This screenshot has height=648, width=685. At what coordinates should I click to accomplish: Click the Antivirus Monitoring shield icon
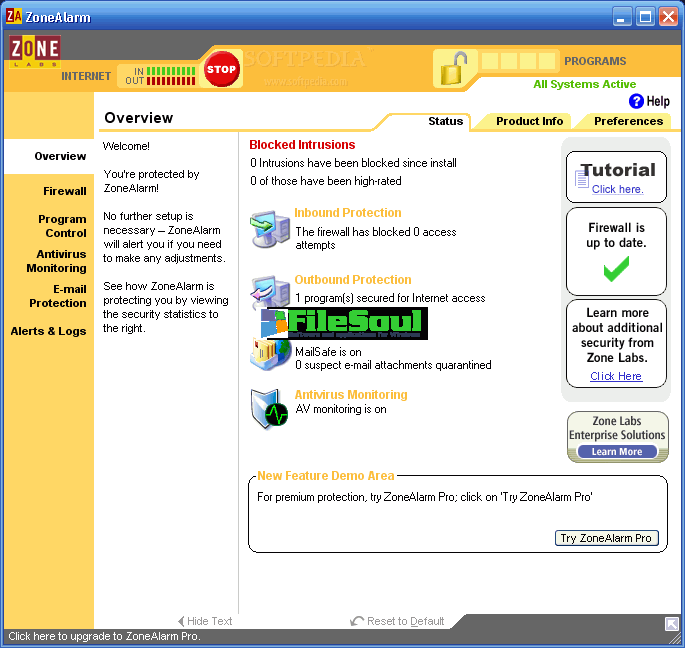269,409
